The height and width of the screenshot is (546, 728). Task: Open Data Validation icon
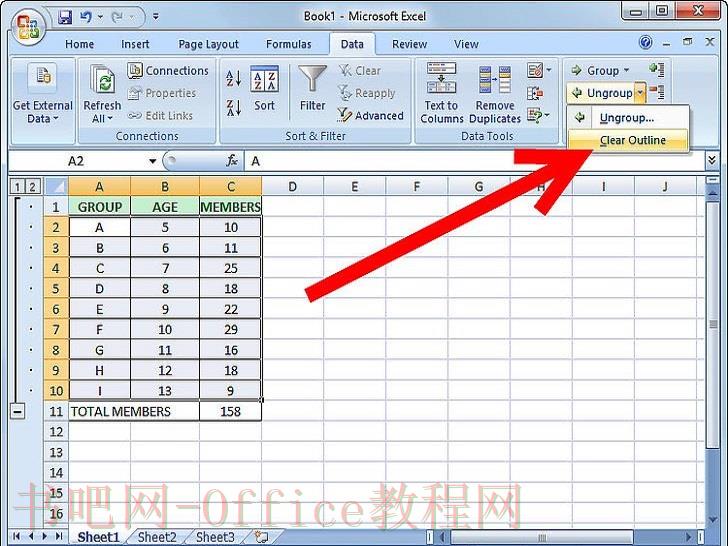pyautogui.click(x=535, y=71)
